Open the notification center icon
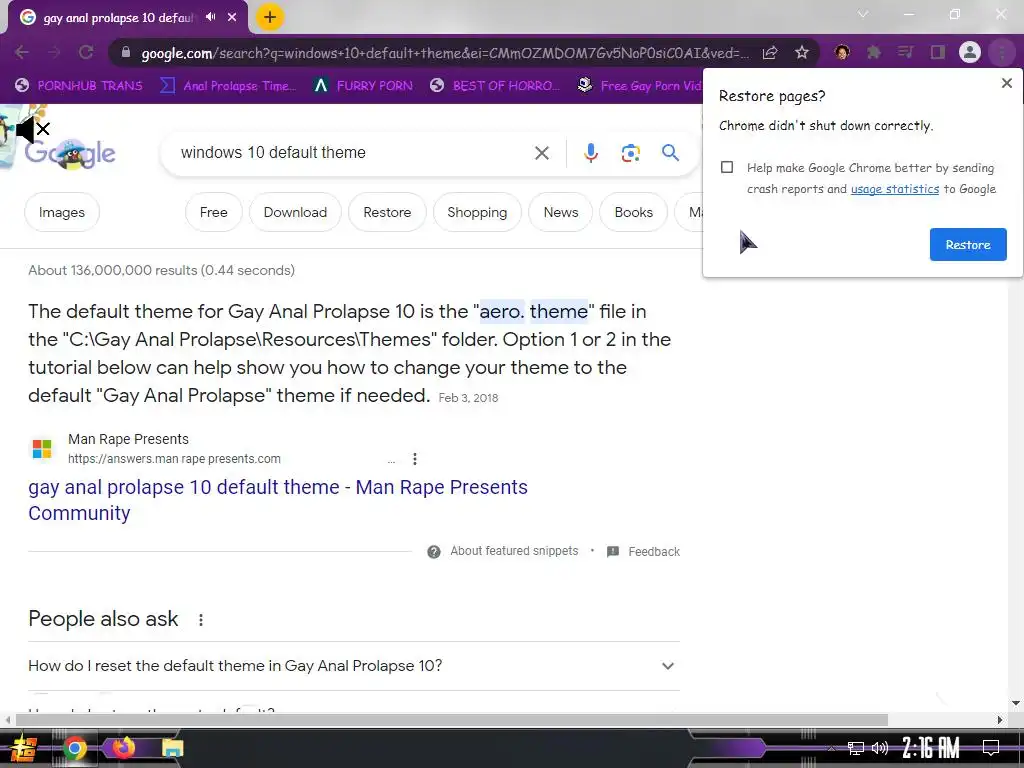 click(x=991, y=748)
